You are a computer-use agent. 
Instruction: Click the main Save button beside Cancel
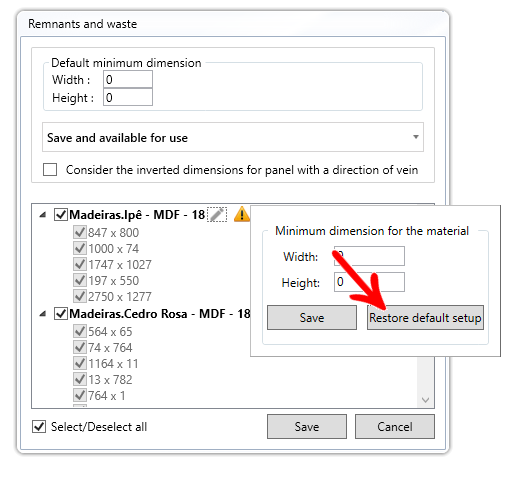[x=307, y=426]
